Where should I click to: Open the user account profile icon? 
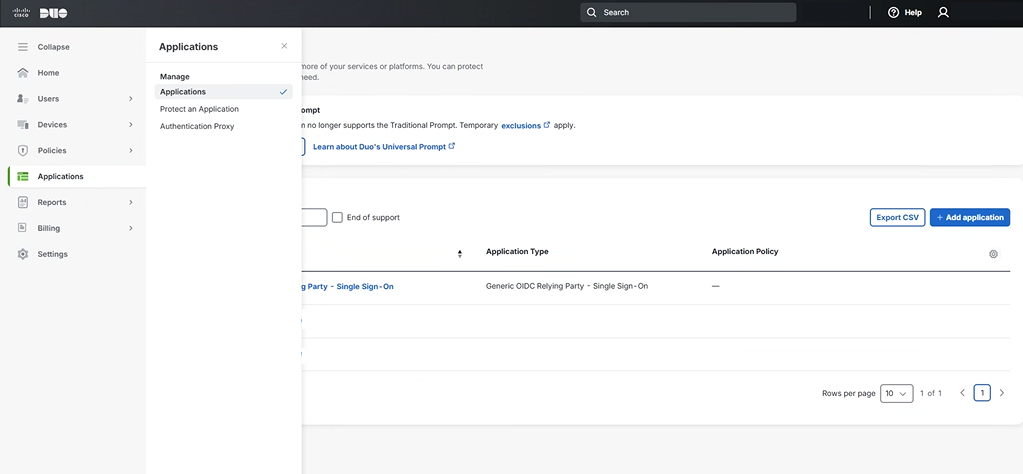[x=943, y=12]
